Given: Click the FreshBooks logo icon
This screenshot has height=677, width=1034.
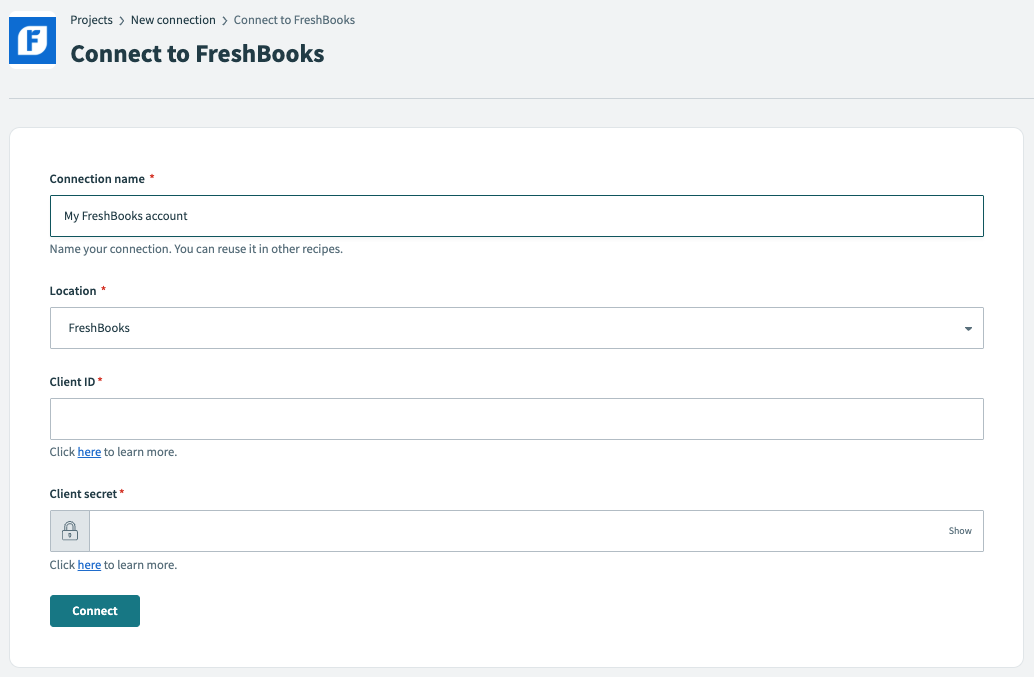Looking at the screenshot, I should (x=32, y=40).
